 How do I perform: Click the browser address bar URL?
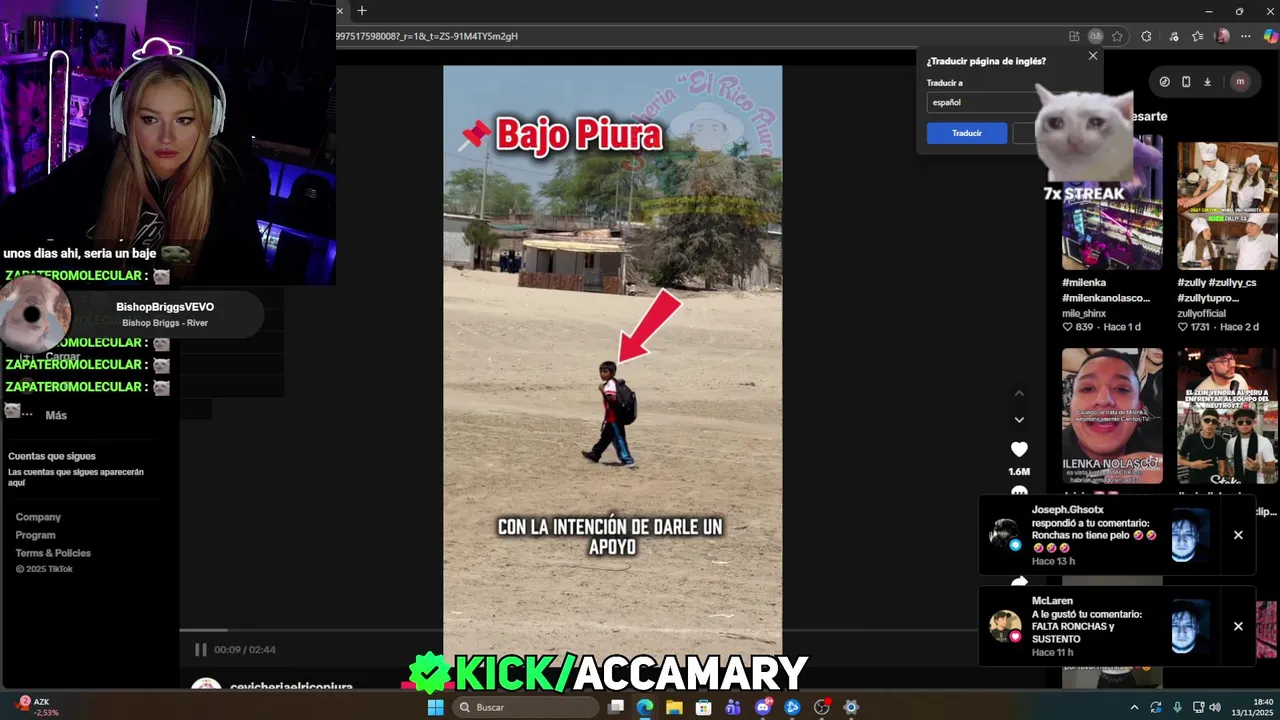pos(427,36)
